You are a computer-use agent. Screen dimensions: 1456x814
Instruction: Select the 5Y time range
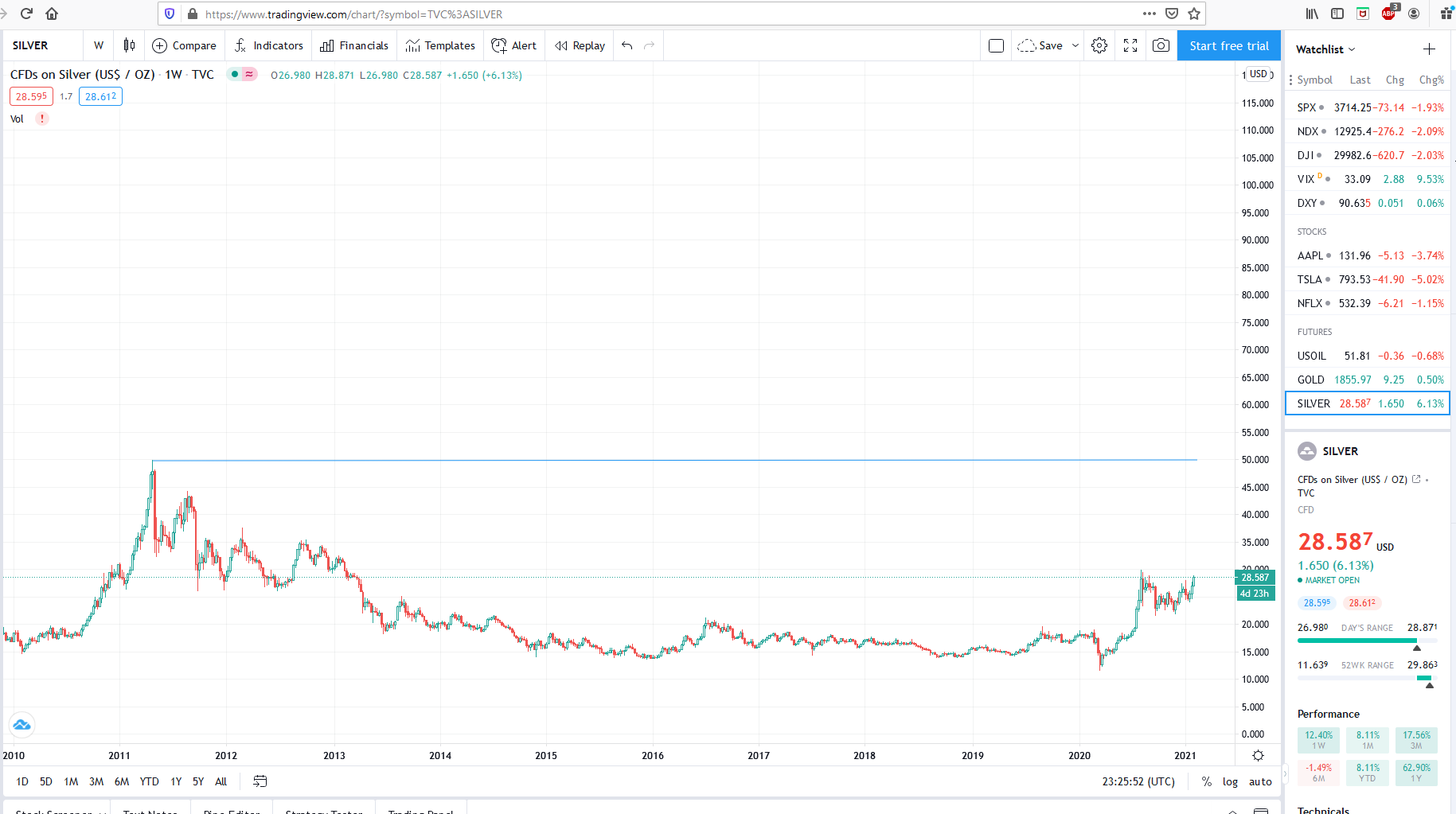(198, 781)
